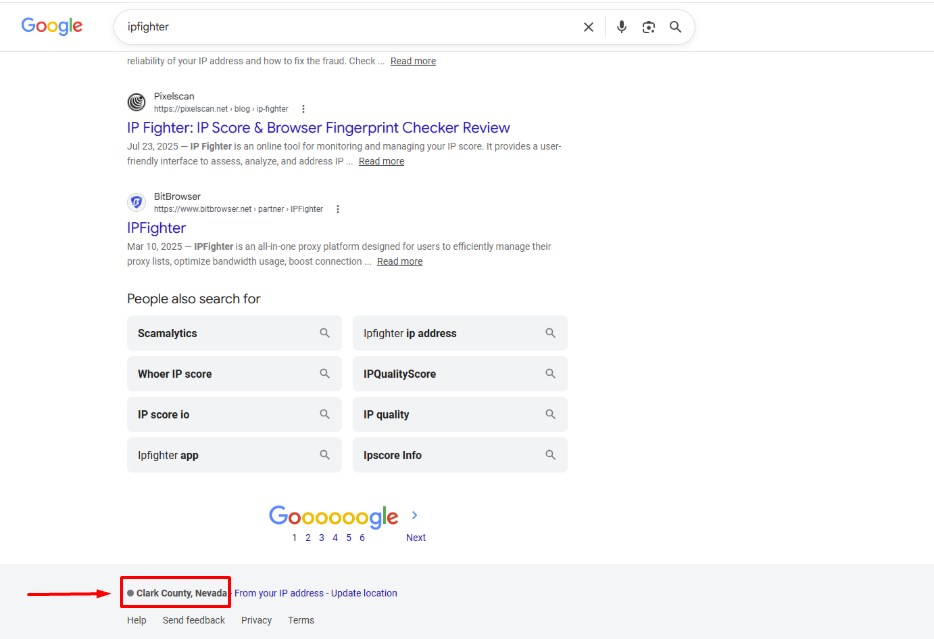
Task: Open the Terms footer link
Action: [301, 620]
